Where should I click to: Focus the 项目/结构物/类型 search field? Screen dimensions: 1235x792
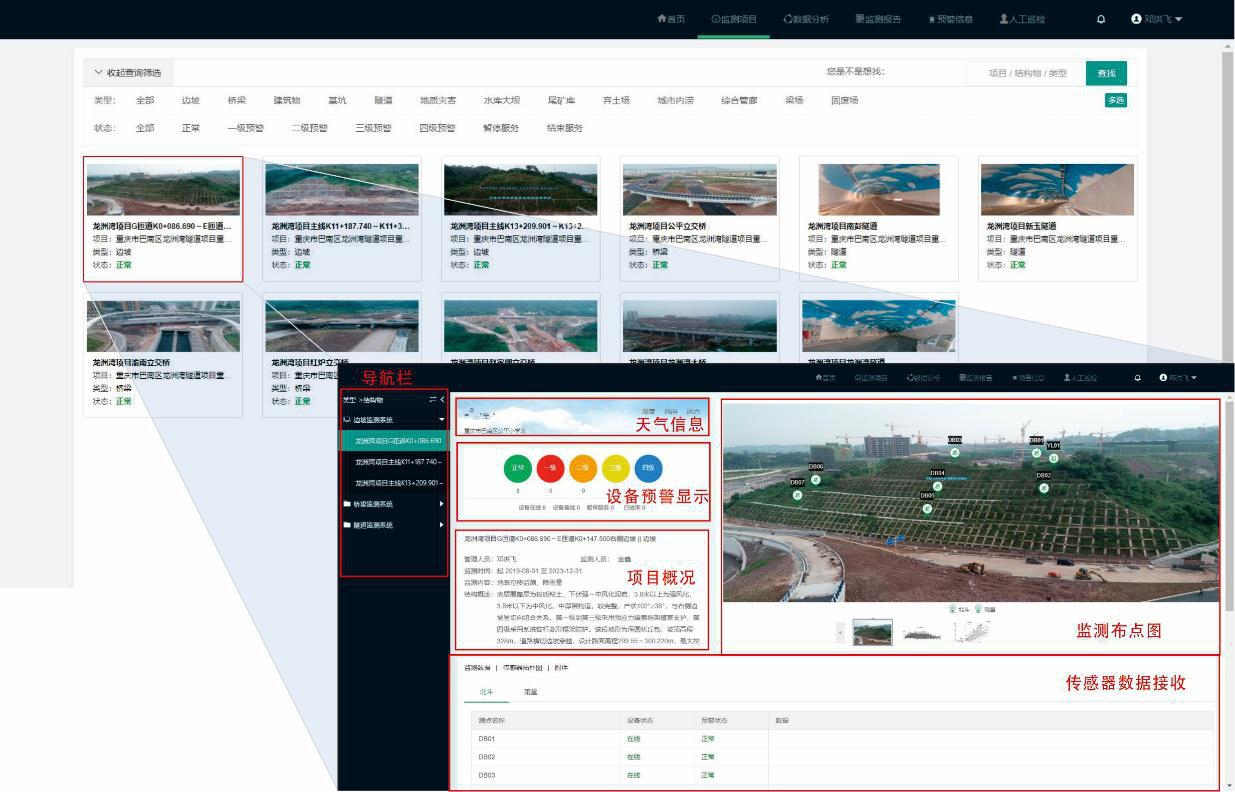click(x=1026, y=73)
